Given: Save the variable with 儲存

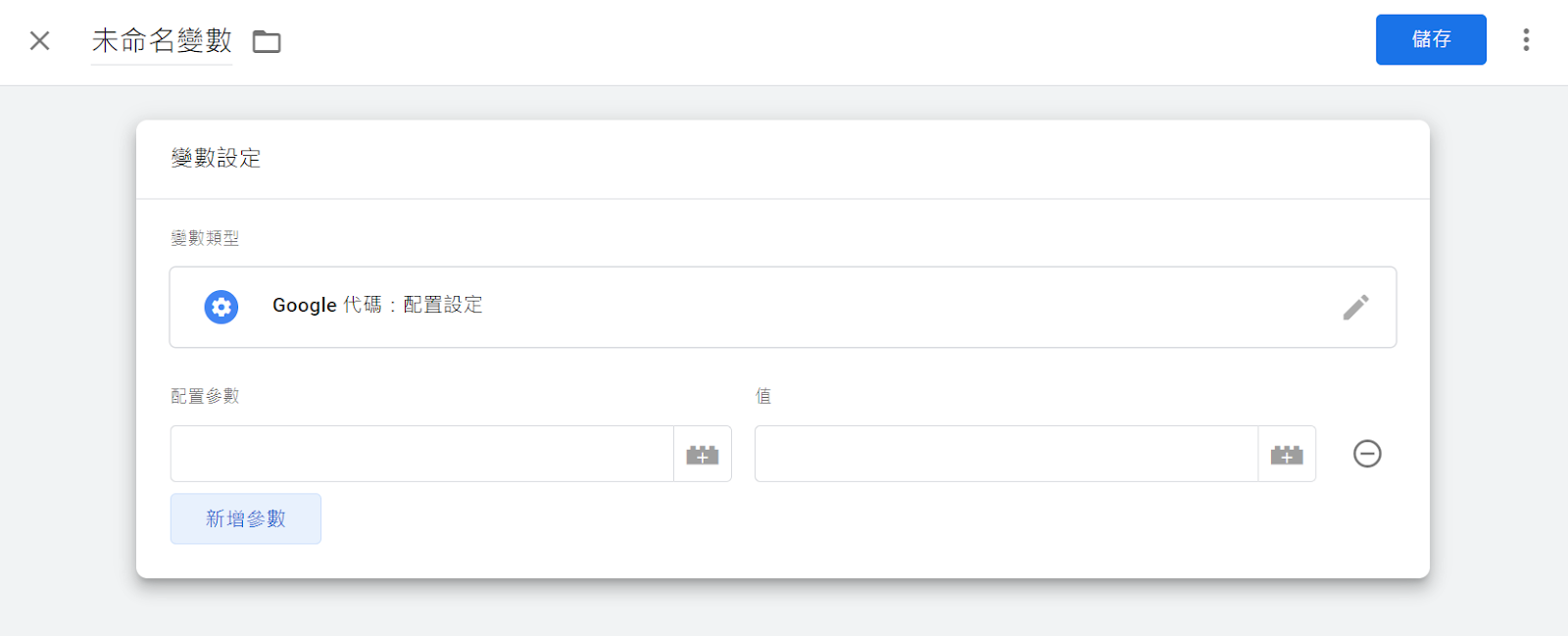Looking at the screenshot, I should pos(1431,39).
